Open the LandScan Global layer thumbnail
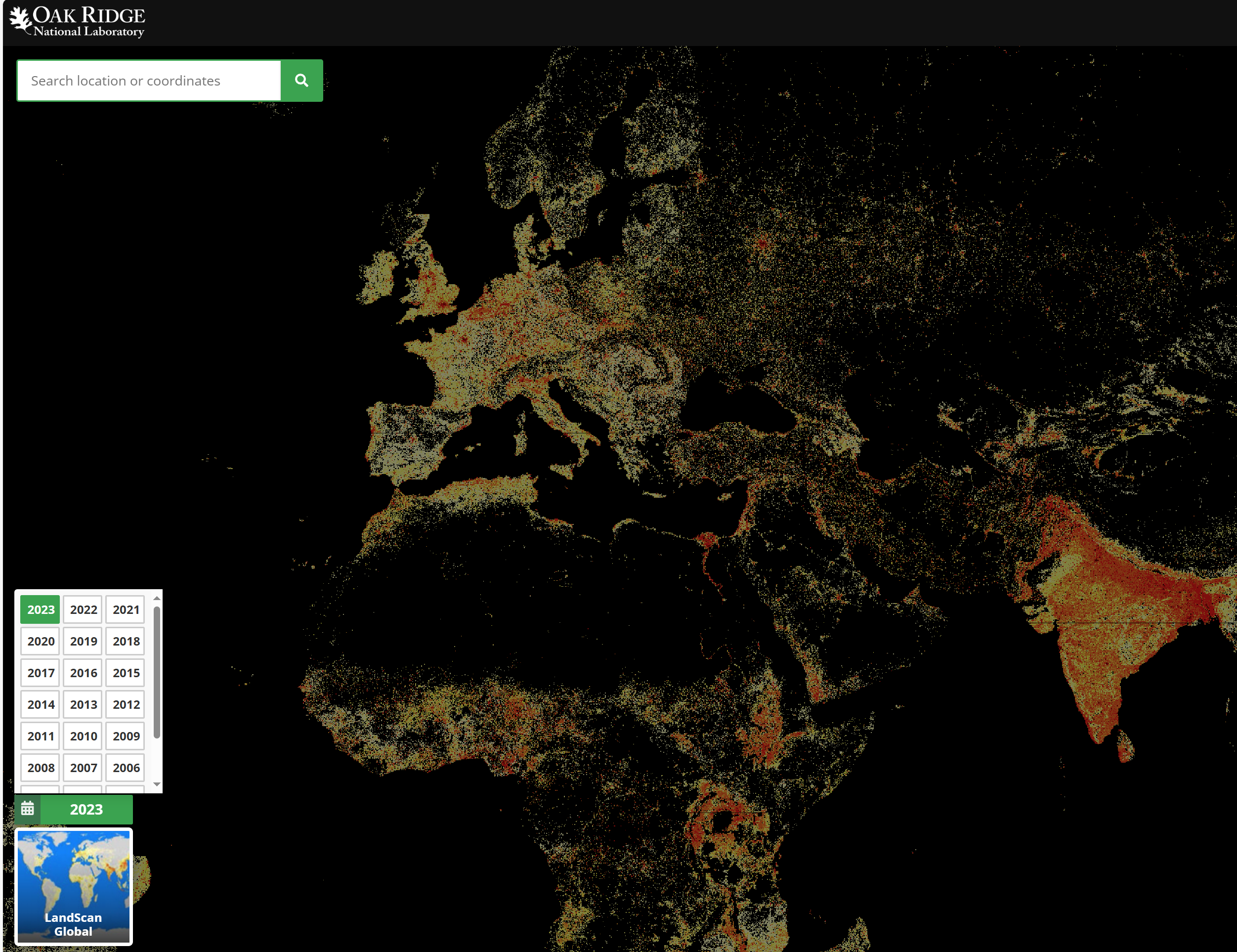This screenshot has height=952, width=1237. point(73,886)
